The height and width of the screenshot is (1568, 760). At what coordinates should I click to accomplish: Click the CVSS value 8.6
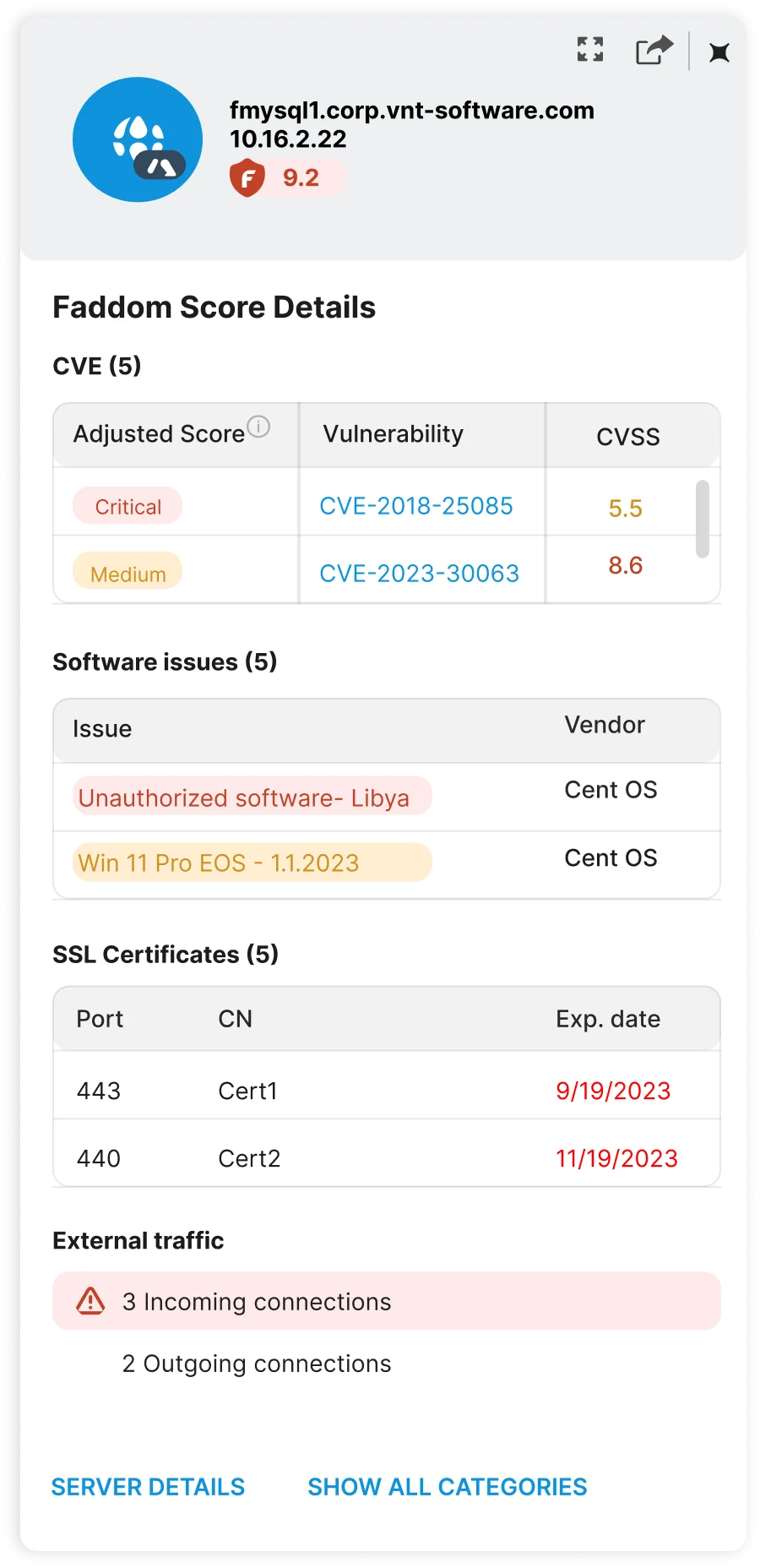pyautogui.click(x=626, y=566)
